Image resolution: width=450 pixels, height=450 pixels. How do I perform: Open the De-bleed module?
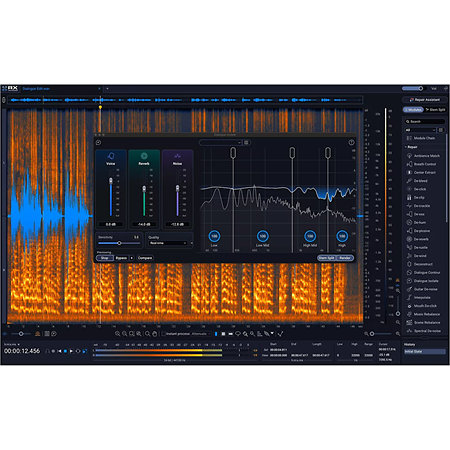(417, 181)
